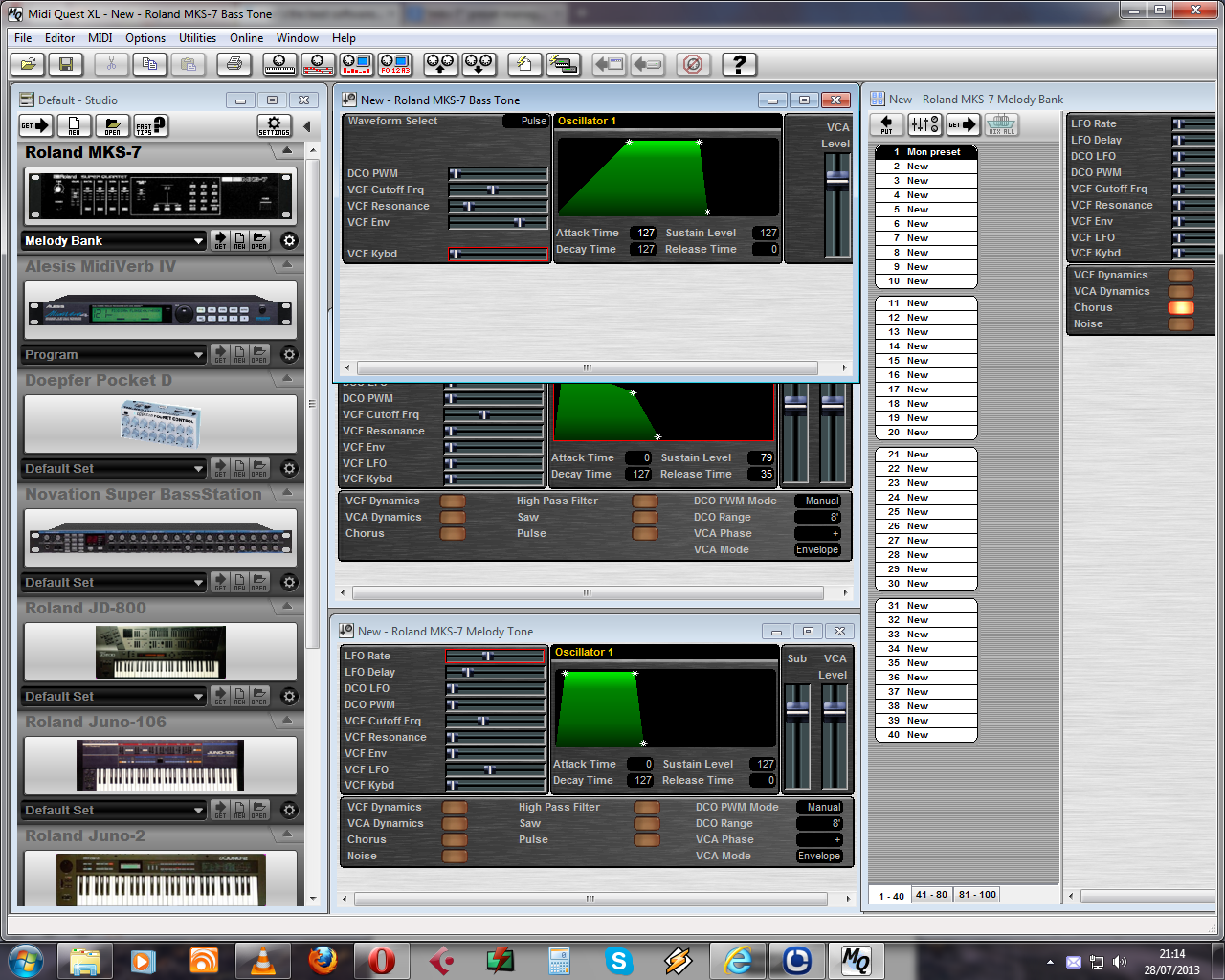This screenshot has width=1225, height=980.
Task: Click the volume speaker icon in system tray
Action: pos(1120,962)
